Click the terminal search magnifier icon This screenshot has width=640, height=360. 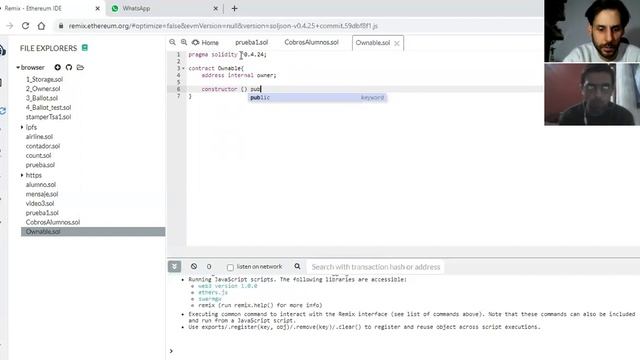pos(298,266)
